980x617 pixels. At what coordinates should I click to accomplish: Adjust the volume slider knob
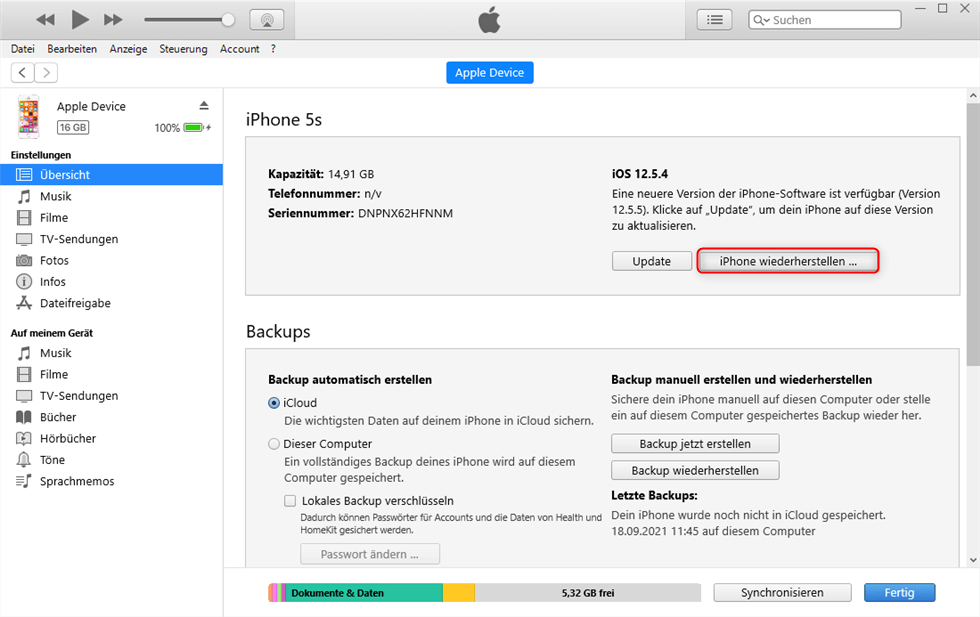228,20
